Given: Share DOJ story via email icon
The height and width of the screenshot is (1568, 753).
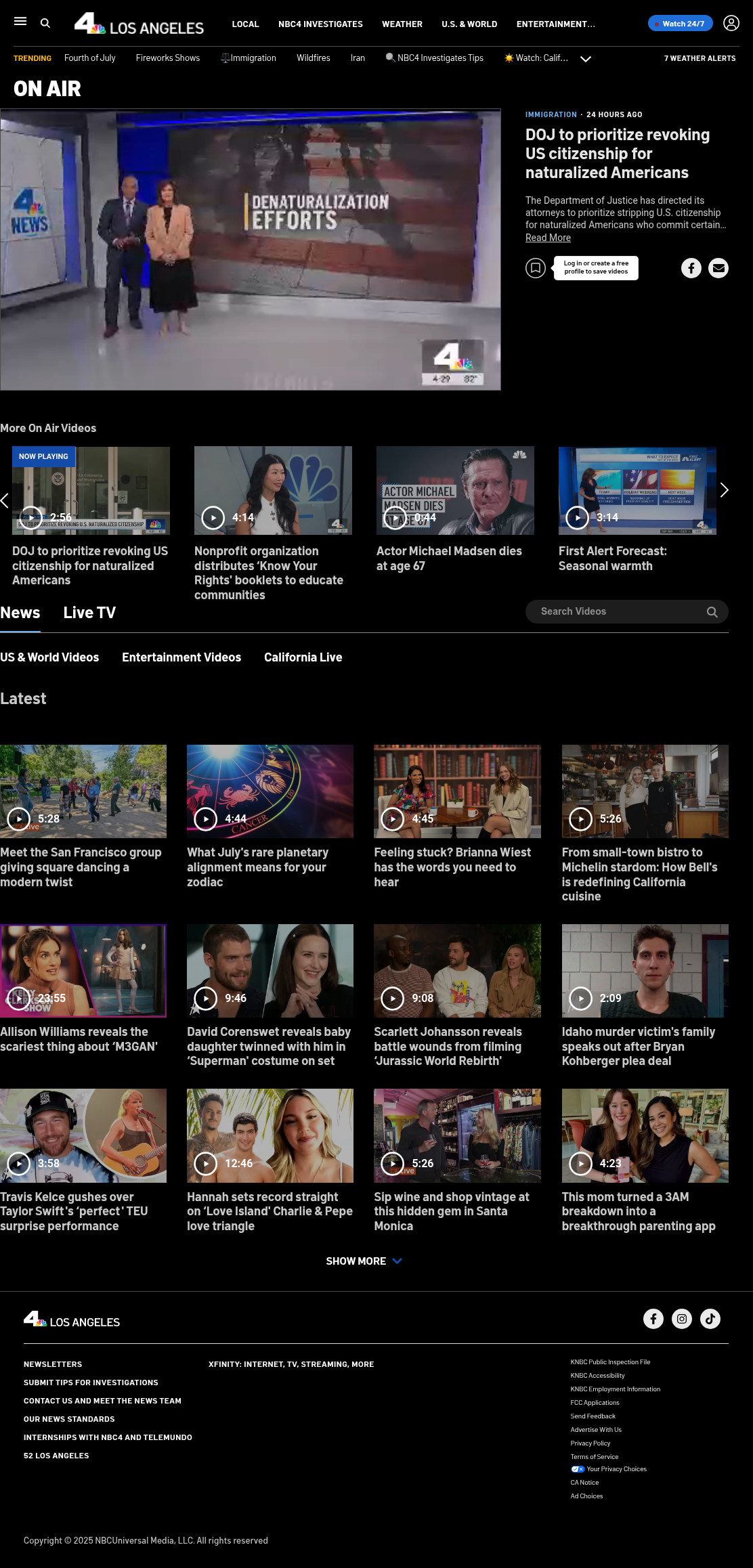Looking at the screenshot, I should click(718, 268).
